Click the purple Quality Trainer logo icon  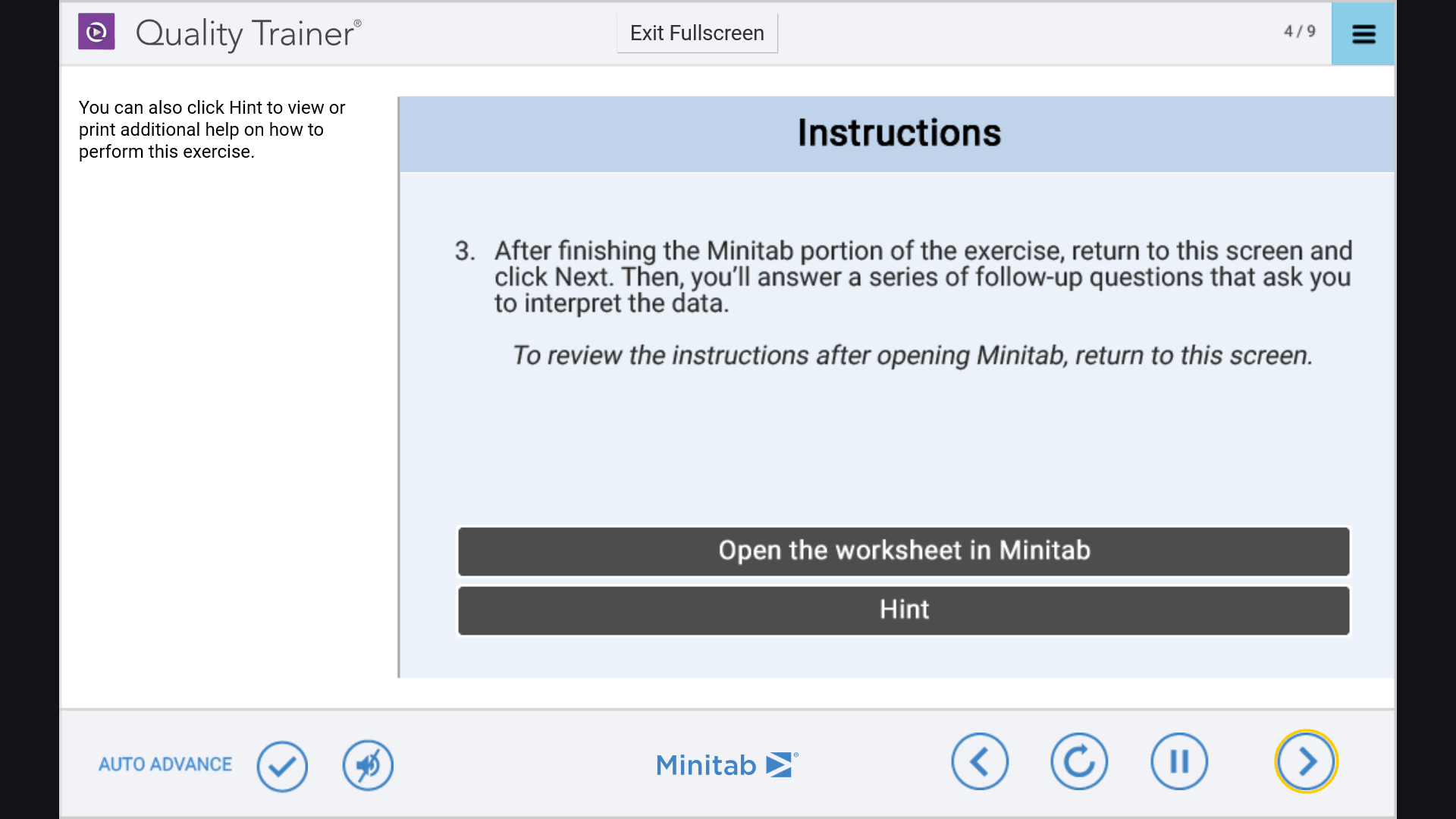coord(96,32)
